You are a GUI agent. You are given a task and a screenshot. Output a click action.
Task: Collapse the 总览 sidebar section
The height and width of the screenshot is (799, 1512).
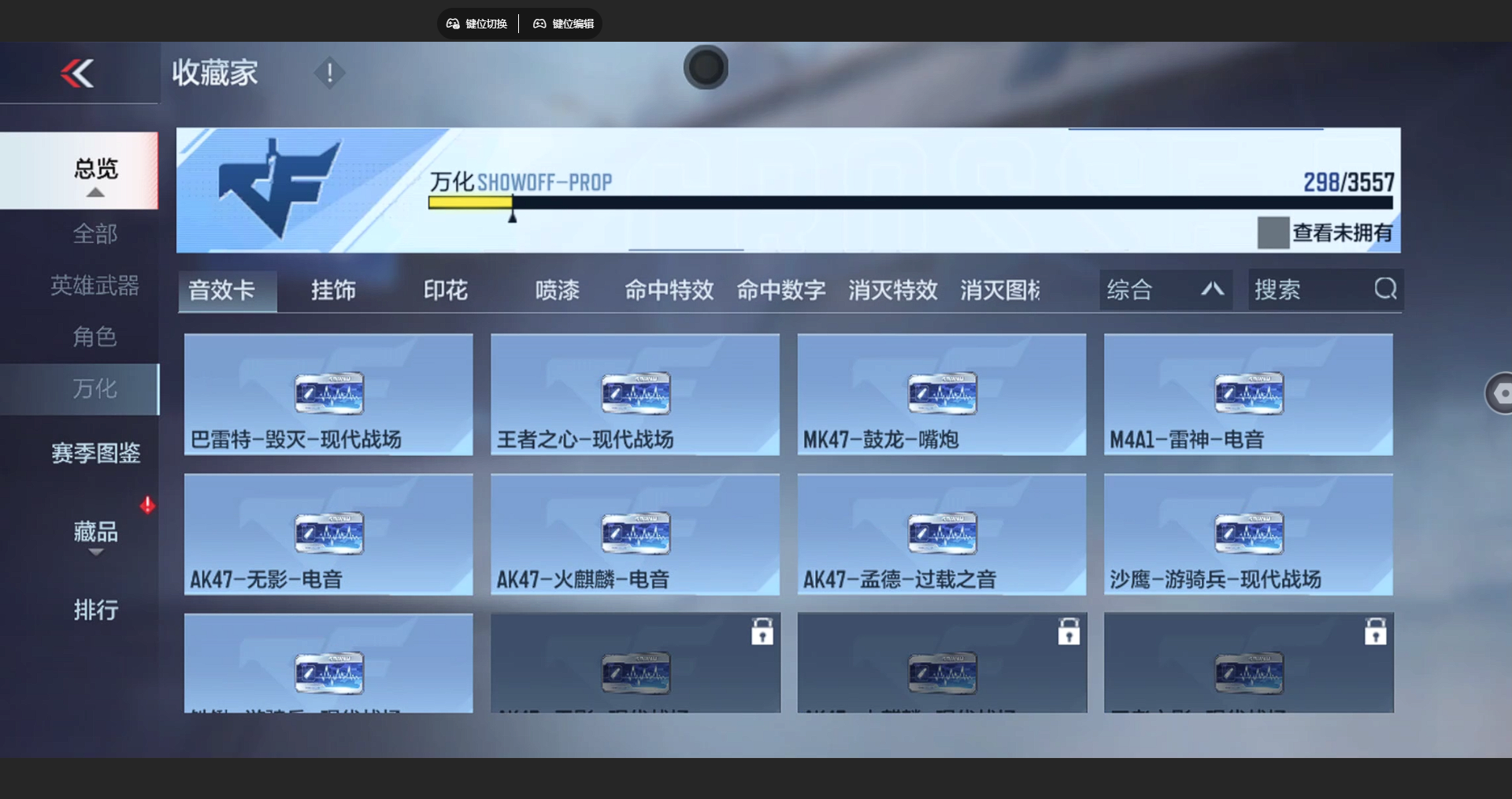(79, 171)
